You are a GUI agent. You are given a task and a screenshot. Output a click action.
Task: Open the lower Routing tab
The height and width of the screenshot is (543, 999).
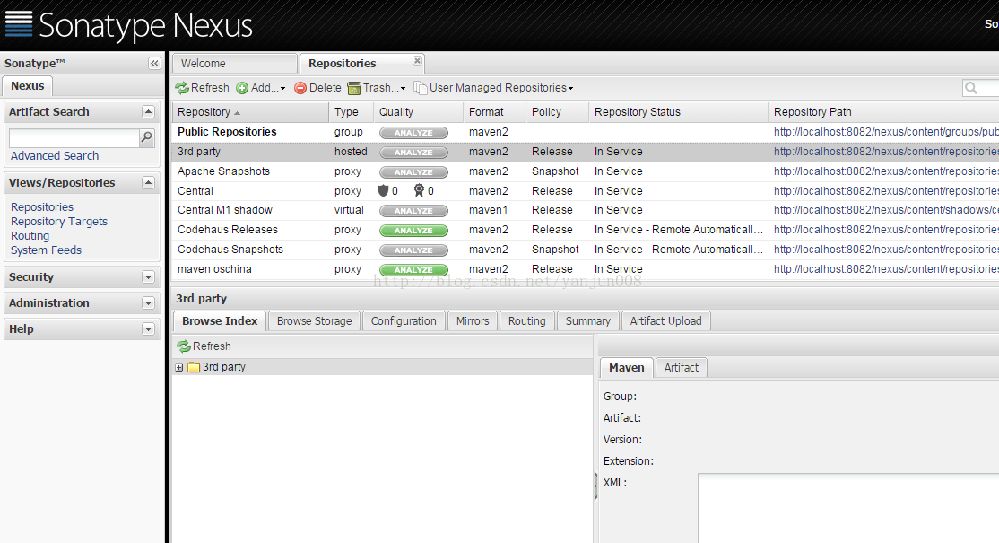point(527,321)
